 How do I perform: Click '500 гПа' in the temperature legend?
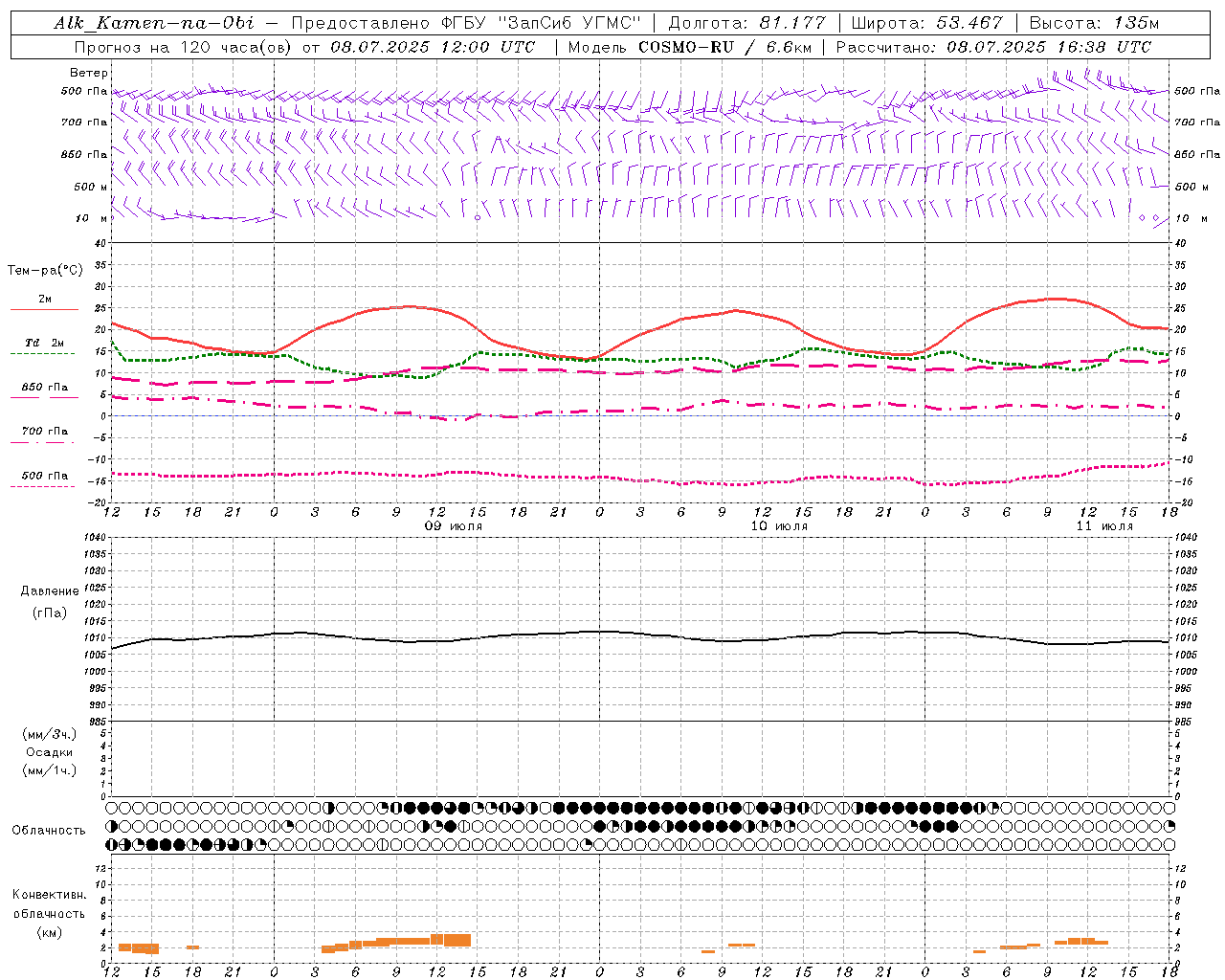click(45, 476)
